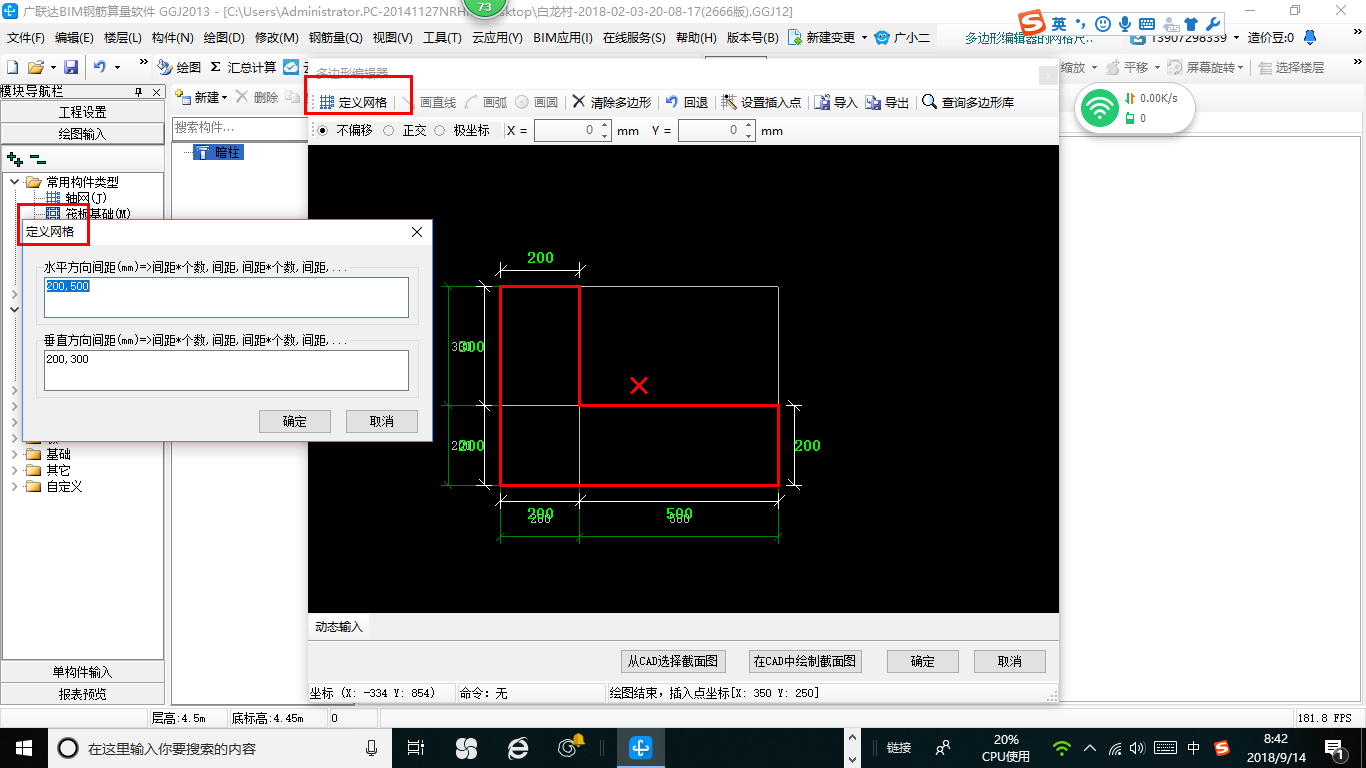This screenshot has height=768, width=1366.
Task: Click 确定 in the 定义网格 dialog
Action: (x=294, y=421)
